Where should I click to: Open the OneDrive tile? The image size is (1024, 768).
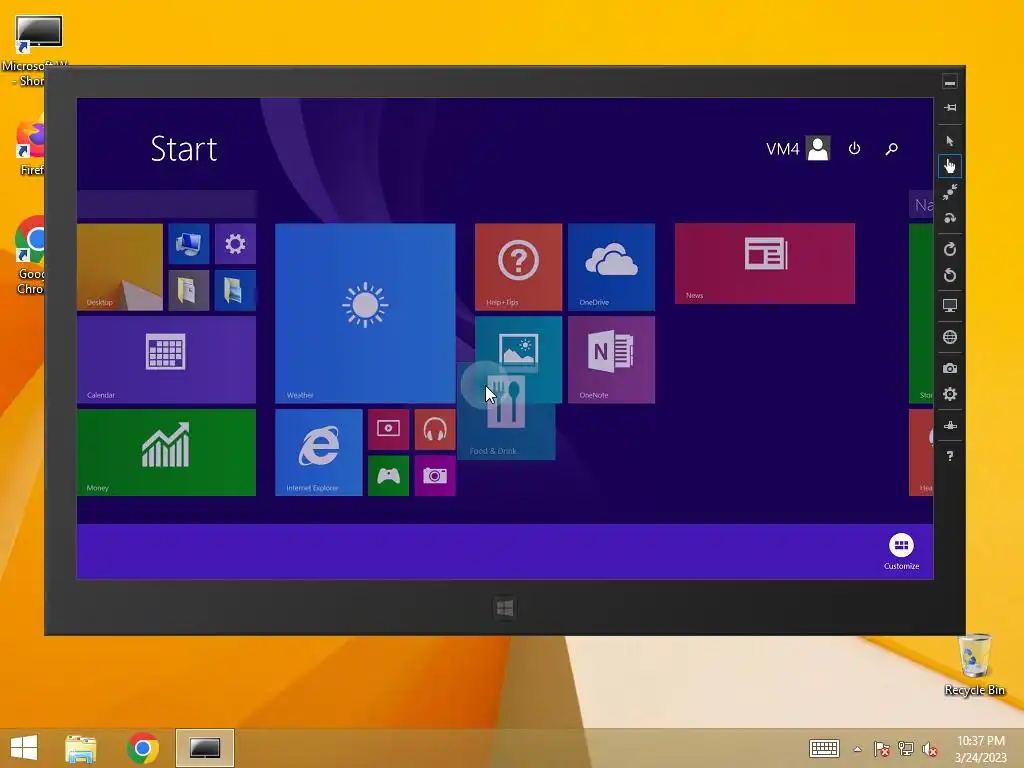[611, 267]
